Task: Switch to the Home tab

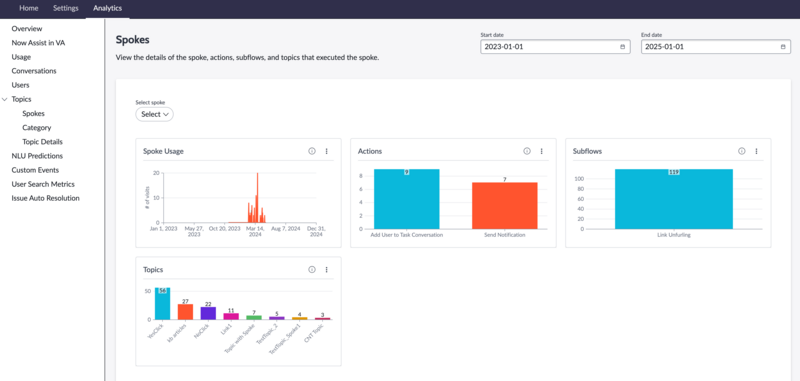Action: point(29,8)
